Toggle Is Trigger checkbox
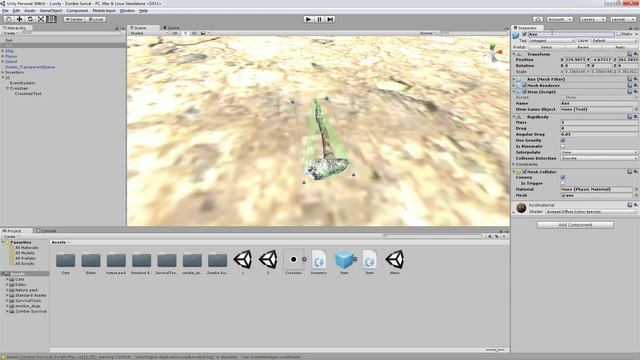The width and height of the screenshot is (640, 360). click(x=563, y=183)
